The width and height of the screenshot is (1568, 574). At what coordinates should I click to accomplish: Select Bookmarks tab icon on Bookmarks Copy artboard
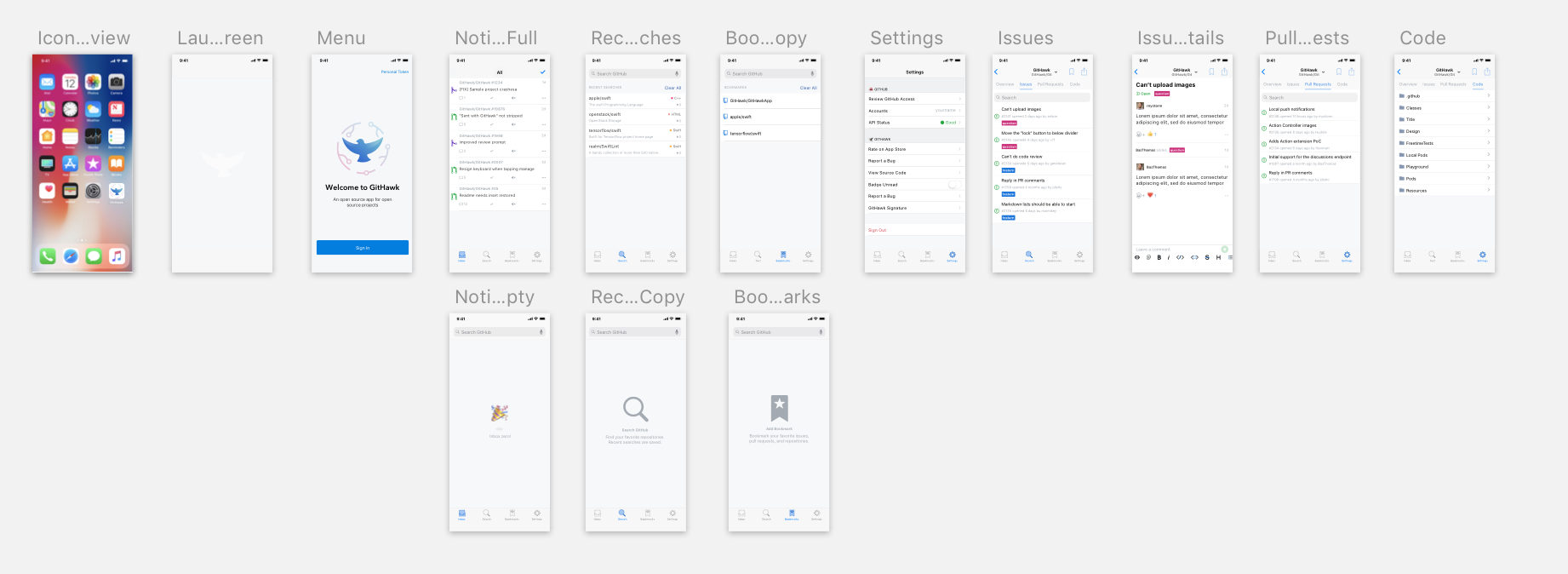pos(782,255)
